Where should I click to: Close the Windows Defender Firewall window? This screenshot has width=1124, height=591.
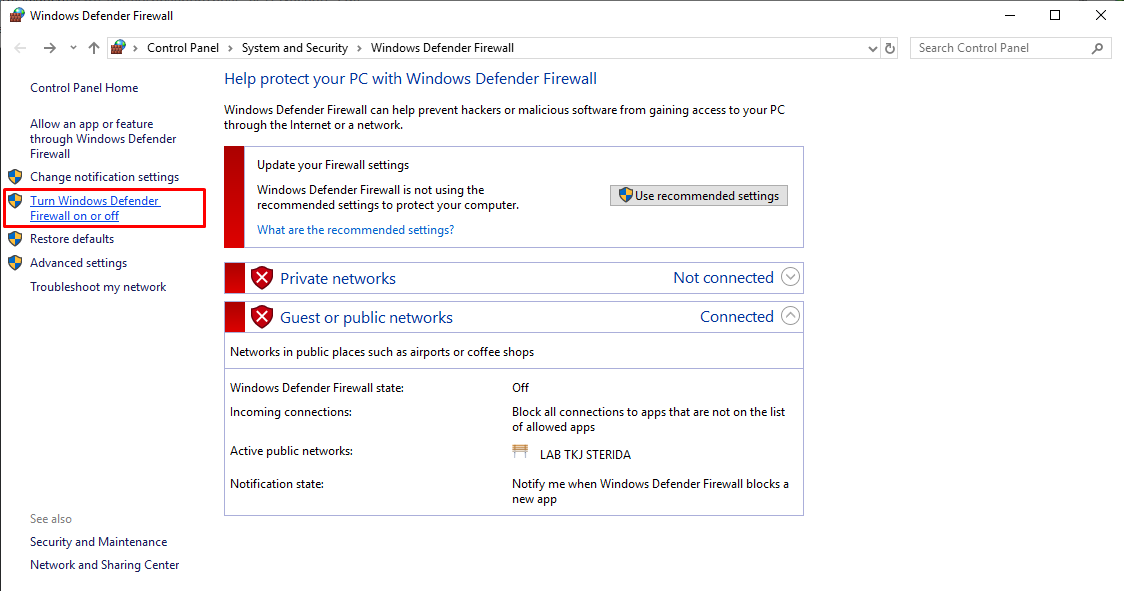click(x=1101, y=15)
